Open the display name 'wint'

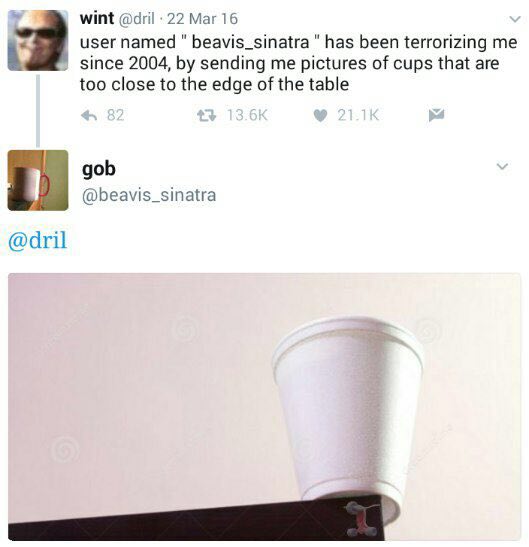(97, 18)
